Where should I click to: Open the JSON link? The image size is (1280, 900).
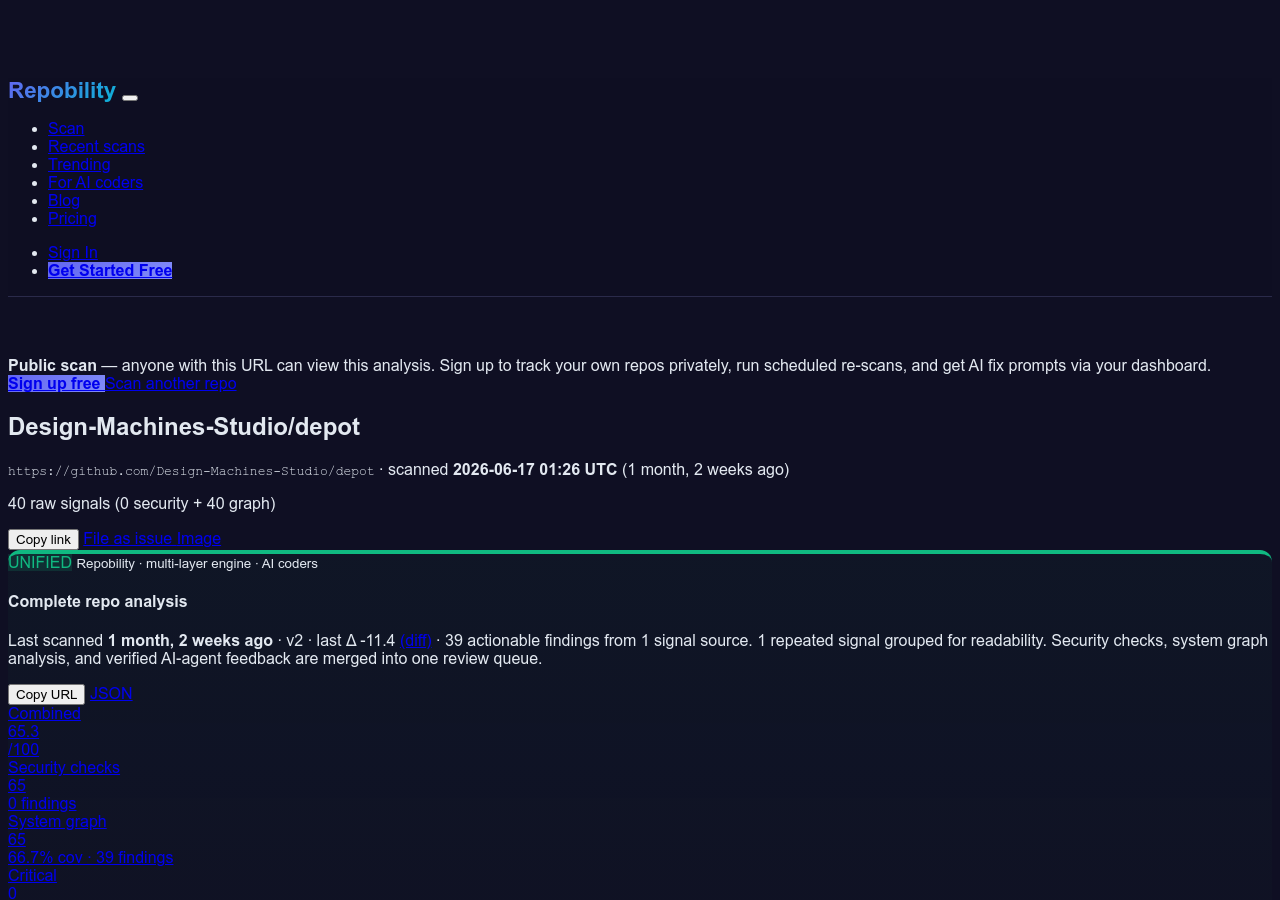(x=111, y=693)
